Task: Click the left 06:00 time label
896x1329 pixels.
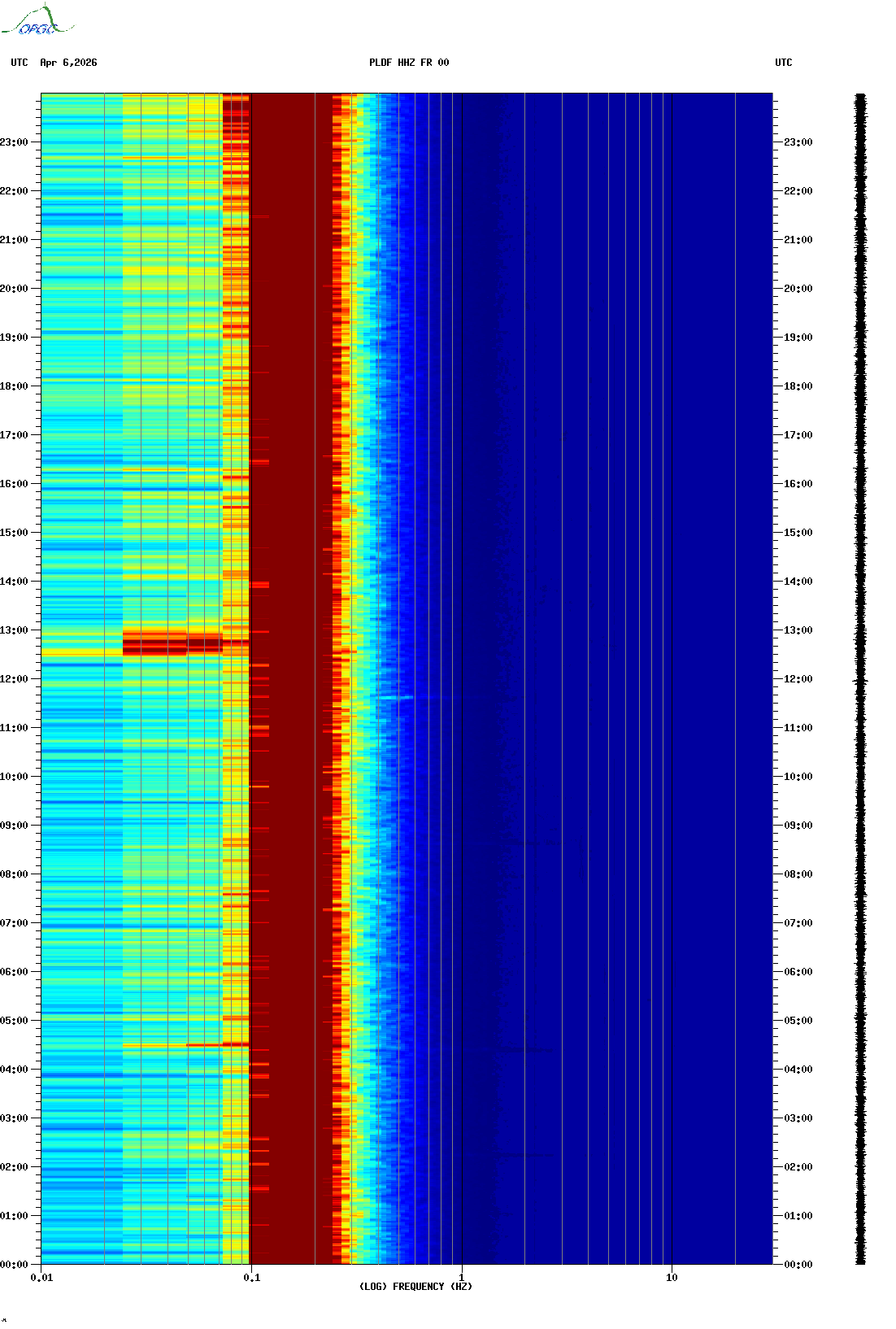Action: click(14, 972)
